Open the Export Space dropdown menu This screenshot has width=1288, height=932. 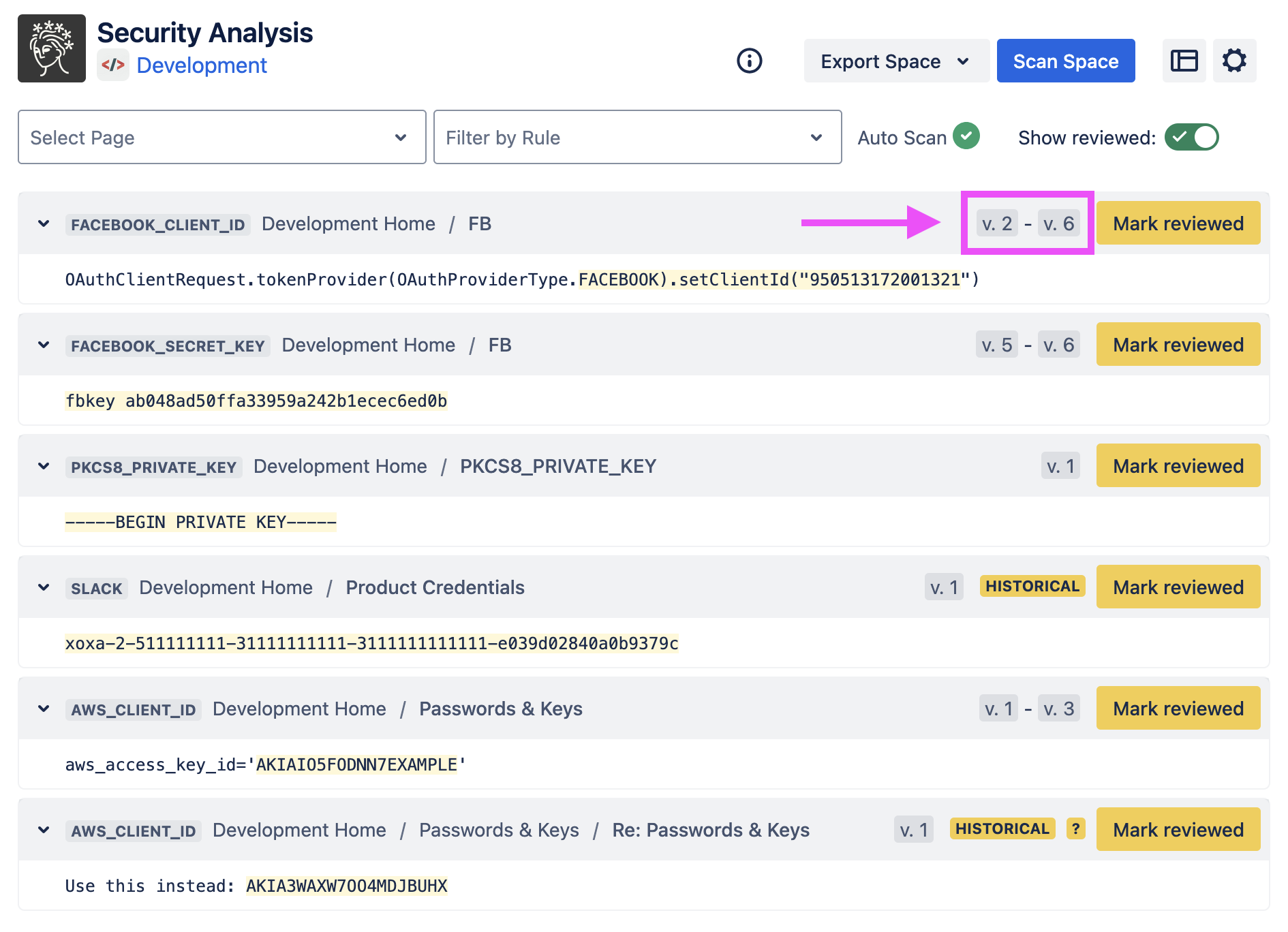point(895,61)
